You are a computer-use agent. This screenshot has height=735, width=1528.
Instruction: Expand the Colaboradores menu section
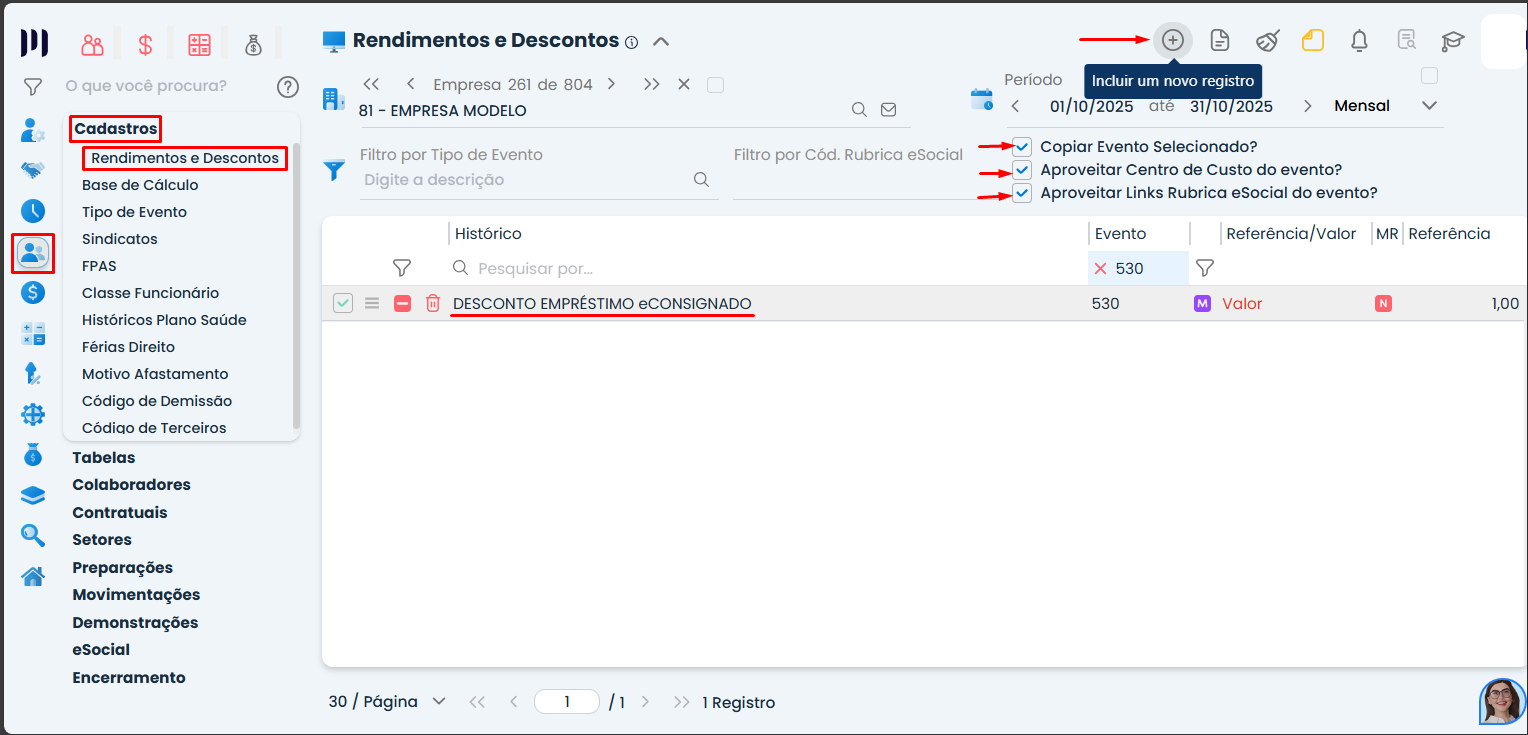[131, 485]
